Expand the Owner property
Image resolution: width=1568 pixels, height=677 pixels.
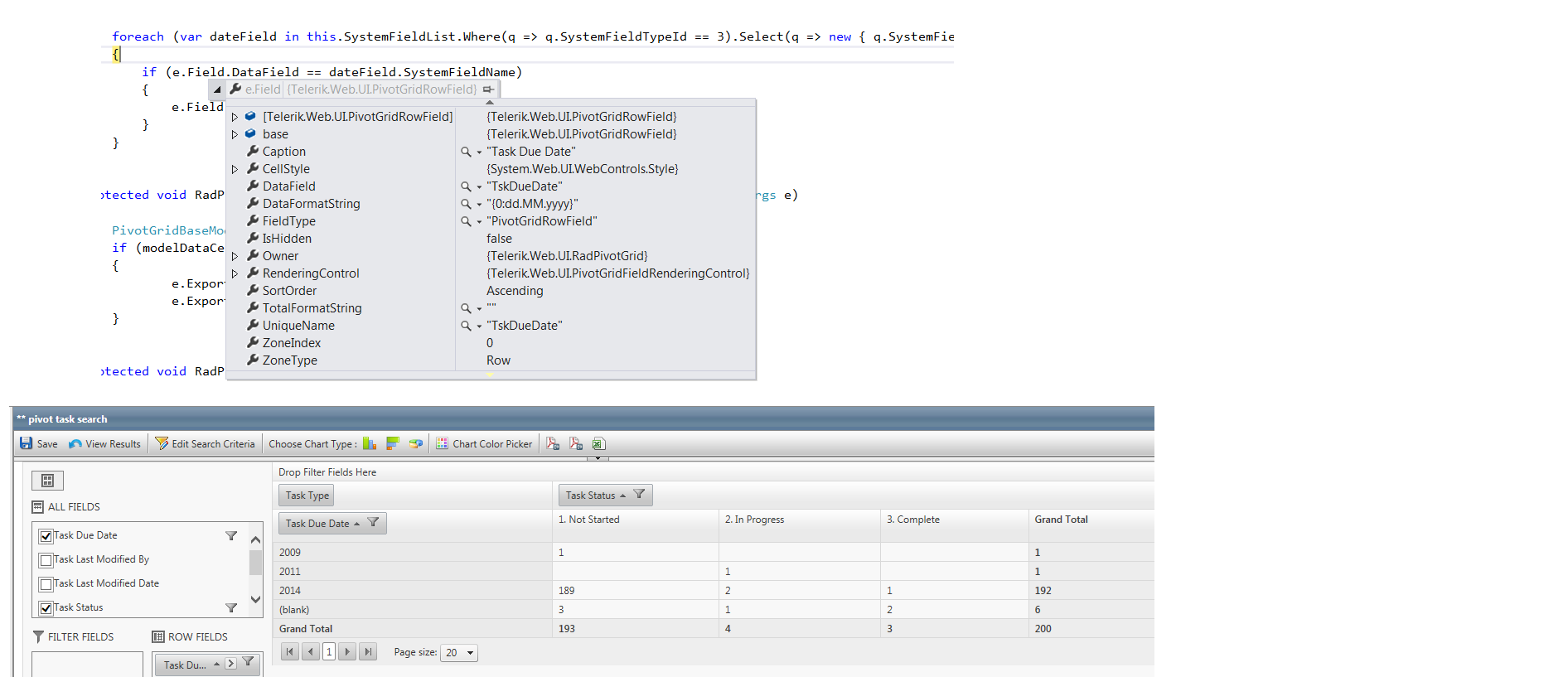pyautogui.click(x=235, y=256)
